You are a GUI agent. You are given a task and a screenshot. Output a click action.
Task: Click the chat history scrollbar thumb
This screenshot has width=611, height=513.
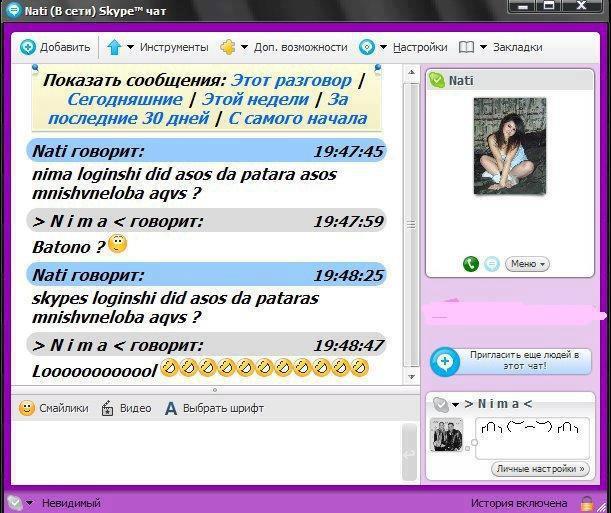point(411,225)
